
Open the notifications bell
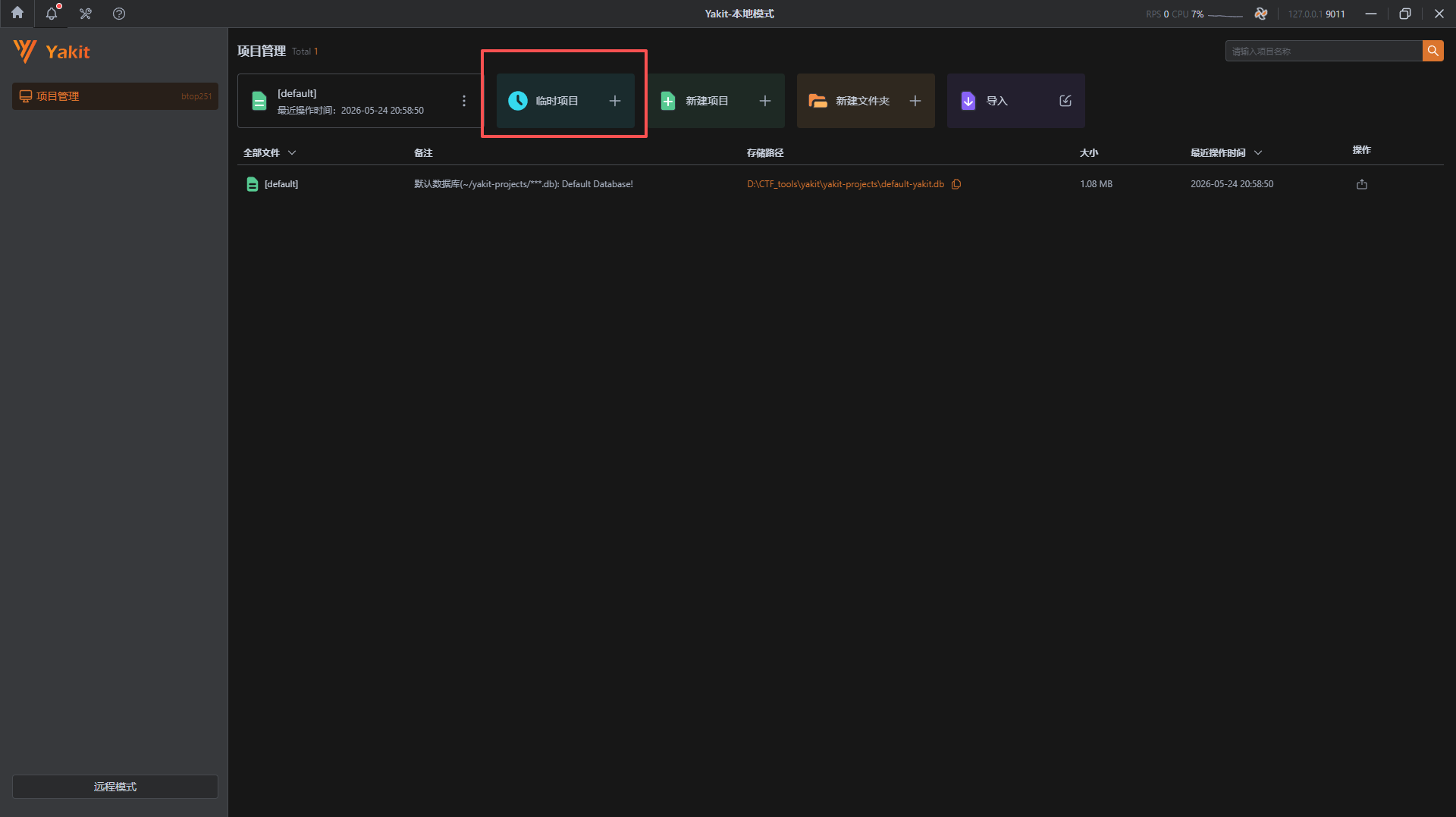(52, 14)
